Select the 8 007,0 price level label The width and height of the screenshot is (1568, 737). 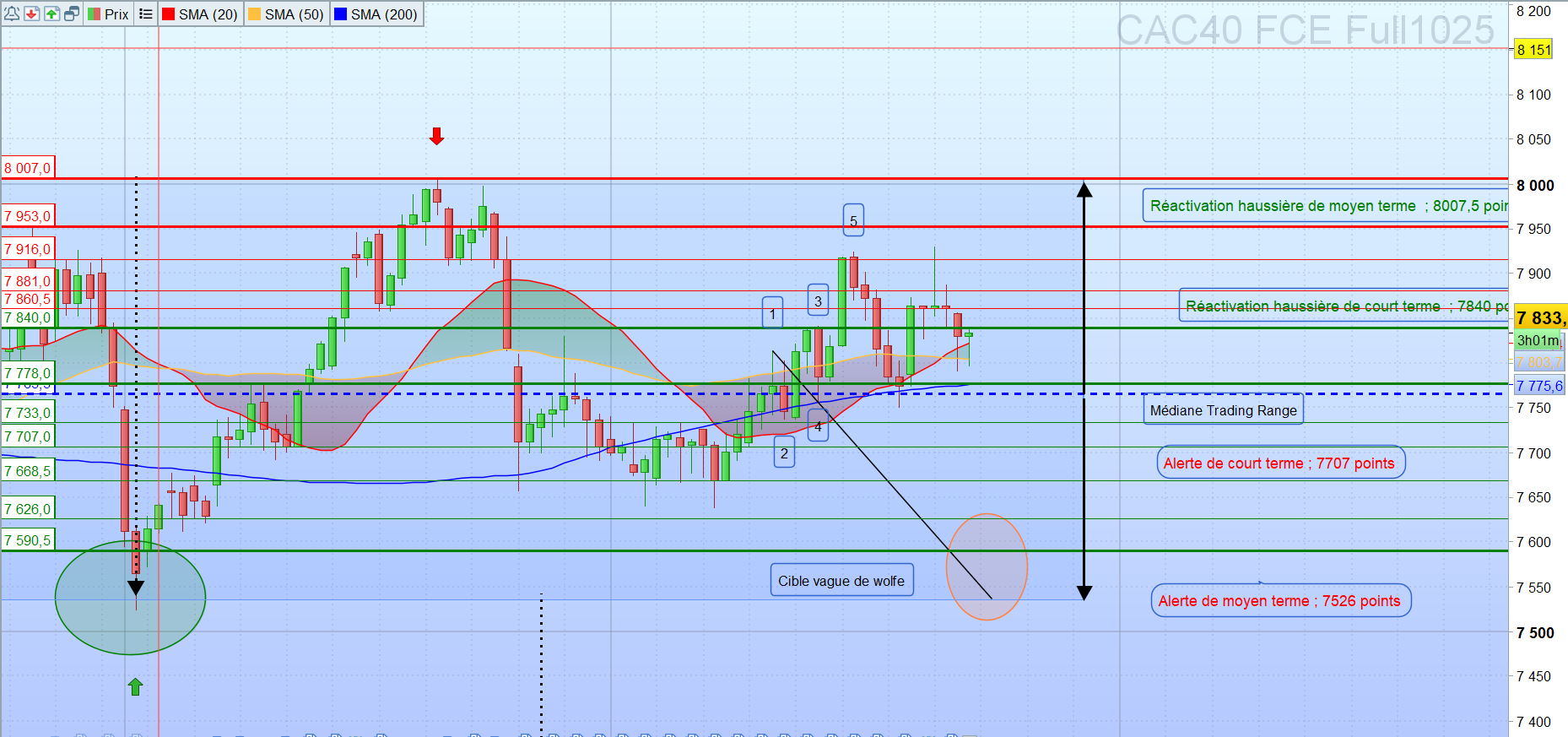[28, 168]
